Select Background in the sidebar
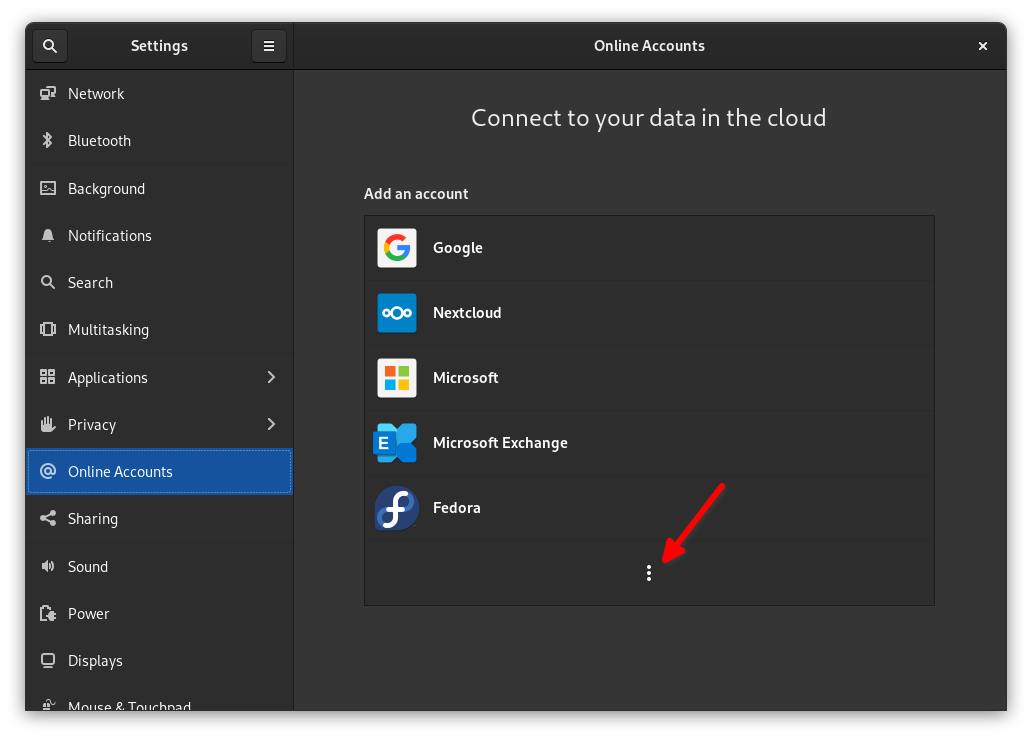The image size is (1032, 739). [106, 189]
